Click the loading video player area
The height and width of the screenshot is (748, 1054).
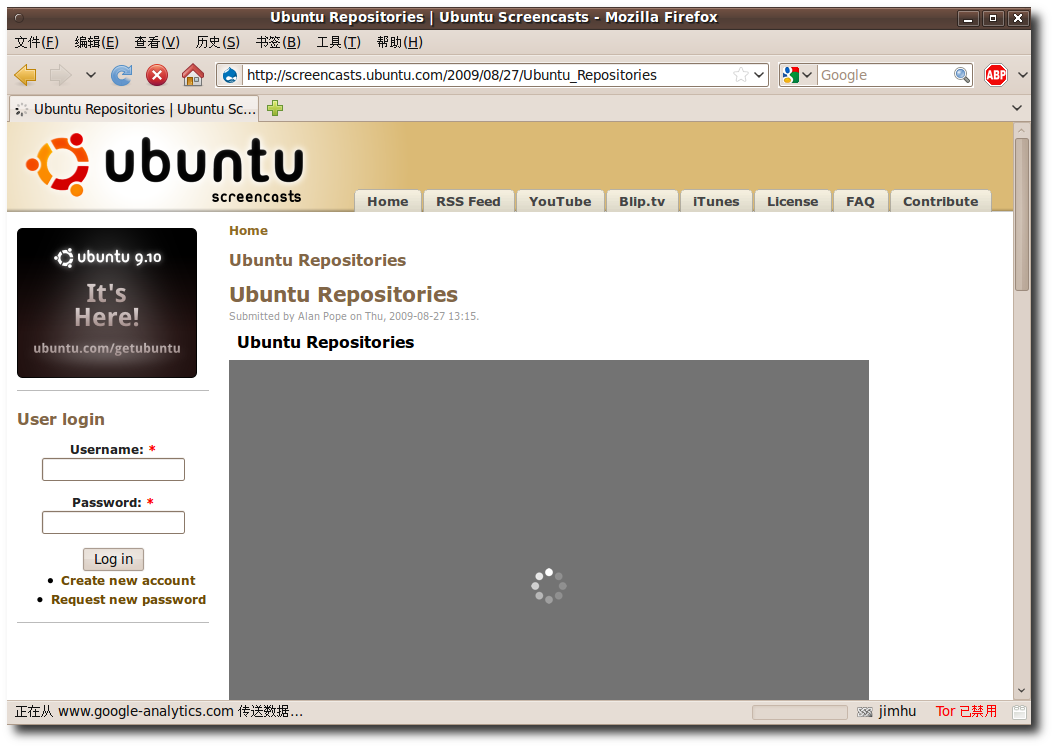[x=549, y=530]
